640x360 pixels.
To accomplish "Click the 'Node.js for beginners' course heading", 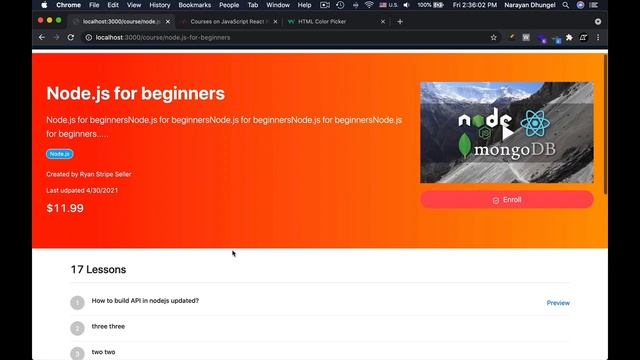I will tap(136, 93).
